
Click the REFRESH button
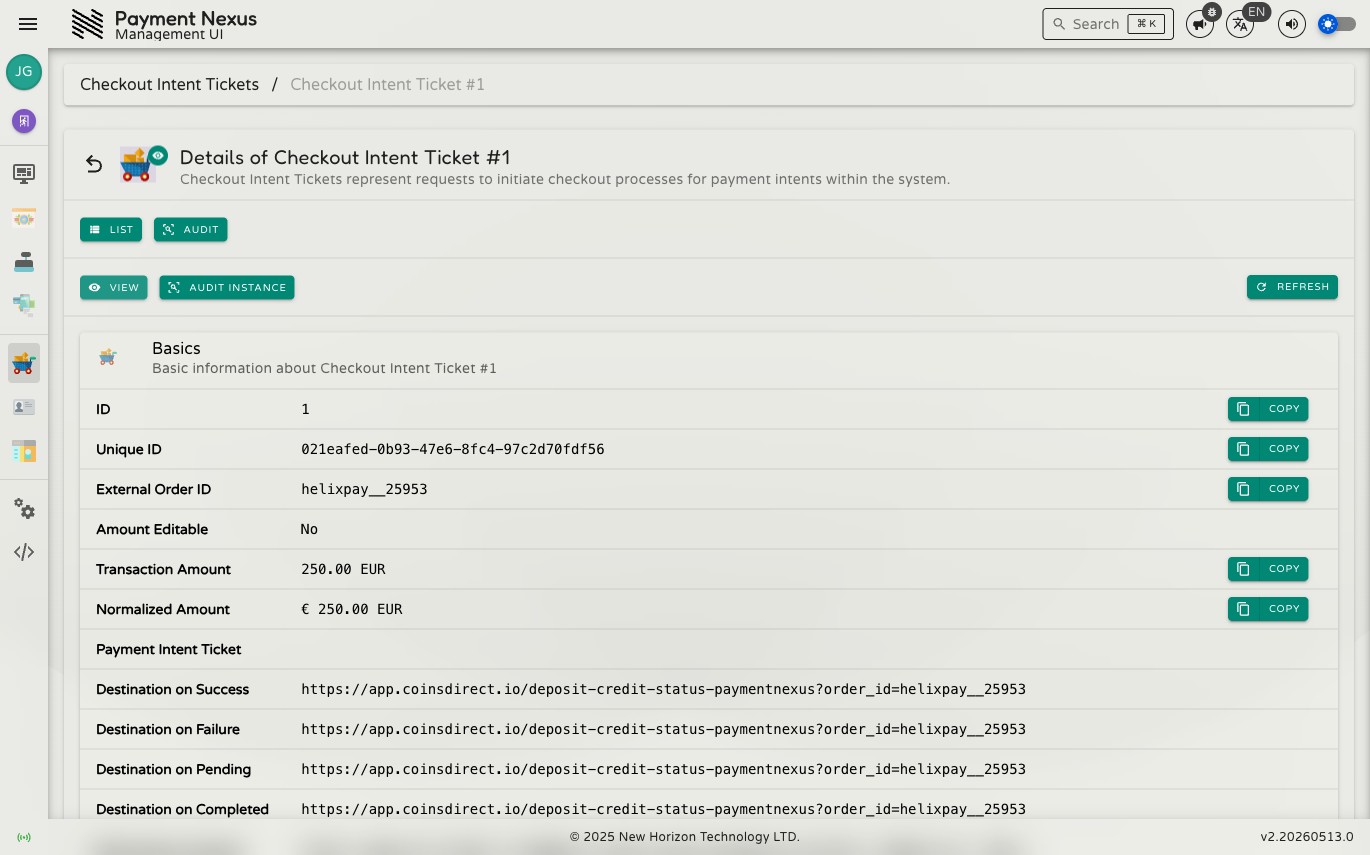click(x=1292, y=286)
